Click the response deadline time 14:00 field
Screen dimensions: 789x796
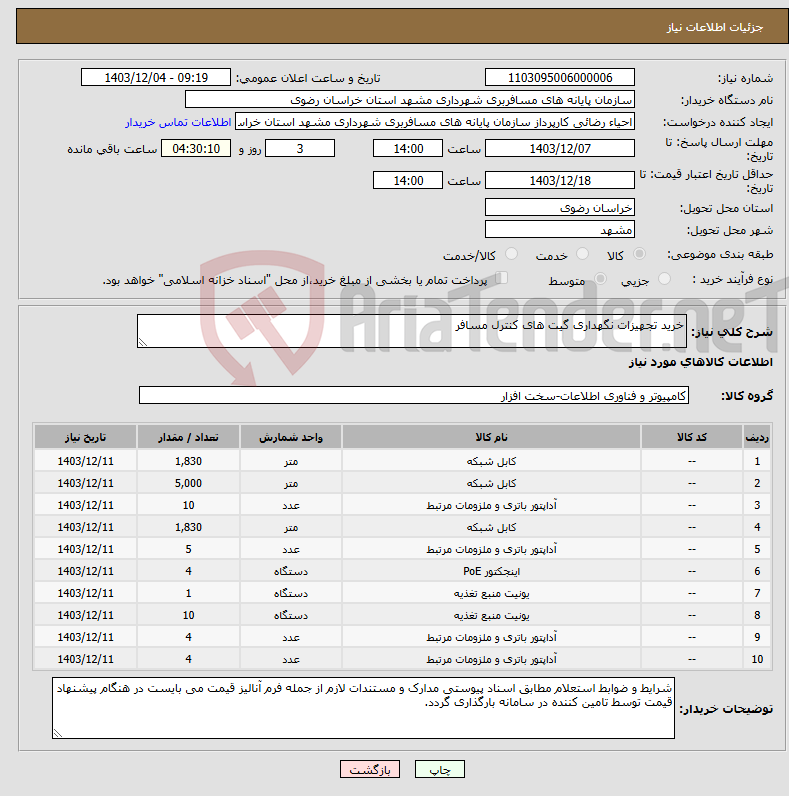pos(408,148)
